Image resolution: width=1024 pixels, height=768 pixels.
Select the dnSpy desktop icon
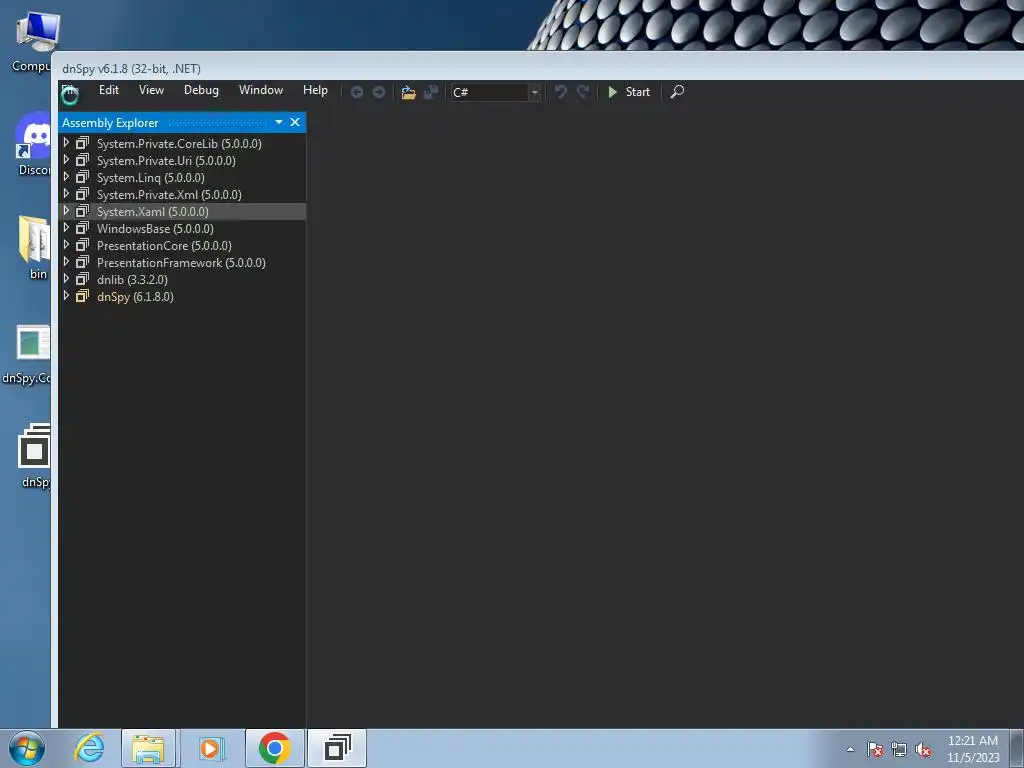tap(34, 456)
